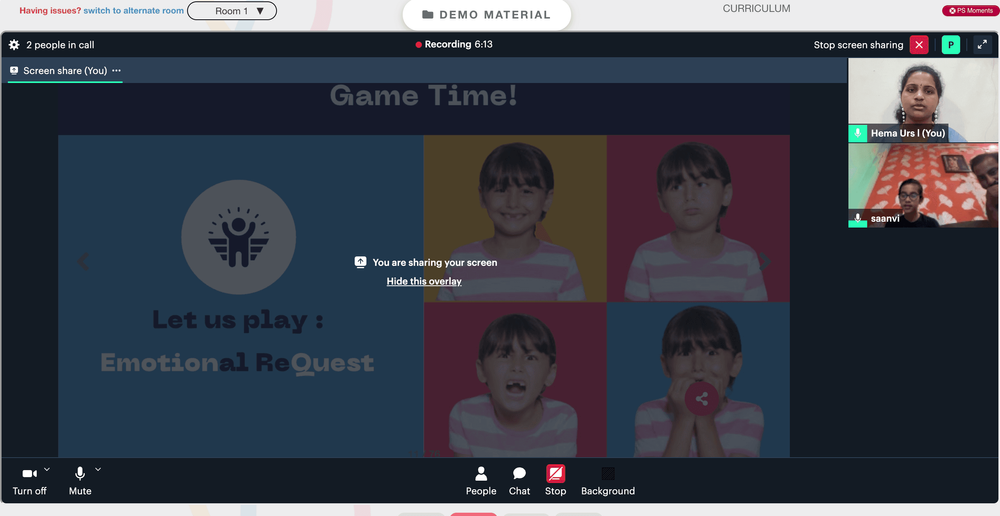Open the DEMO MATERIAL folder button
Viewport: 1000px width, 516px height.
click(487, 15)
